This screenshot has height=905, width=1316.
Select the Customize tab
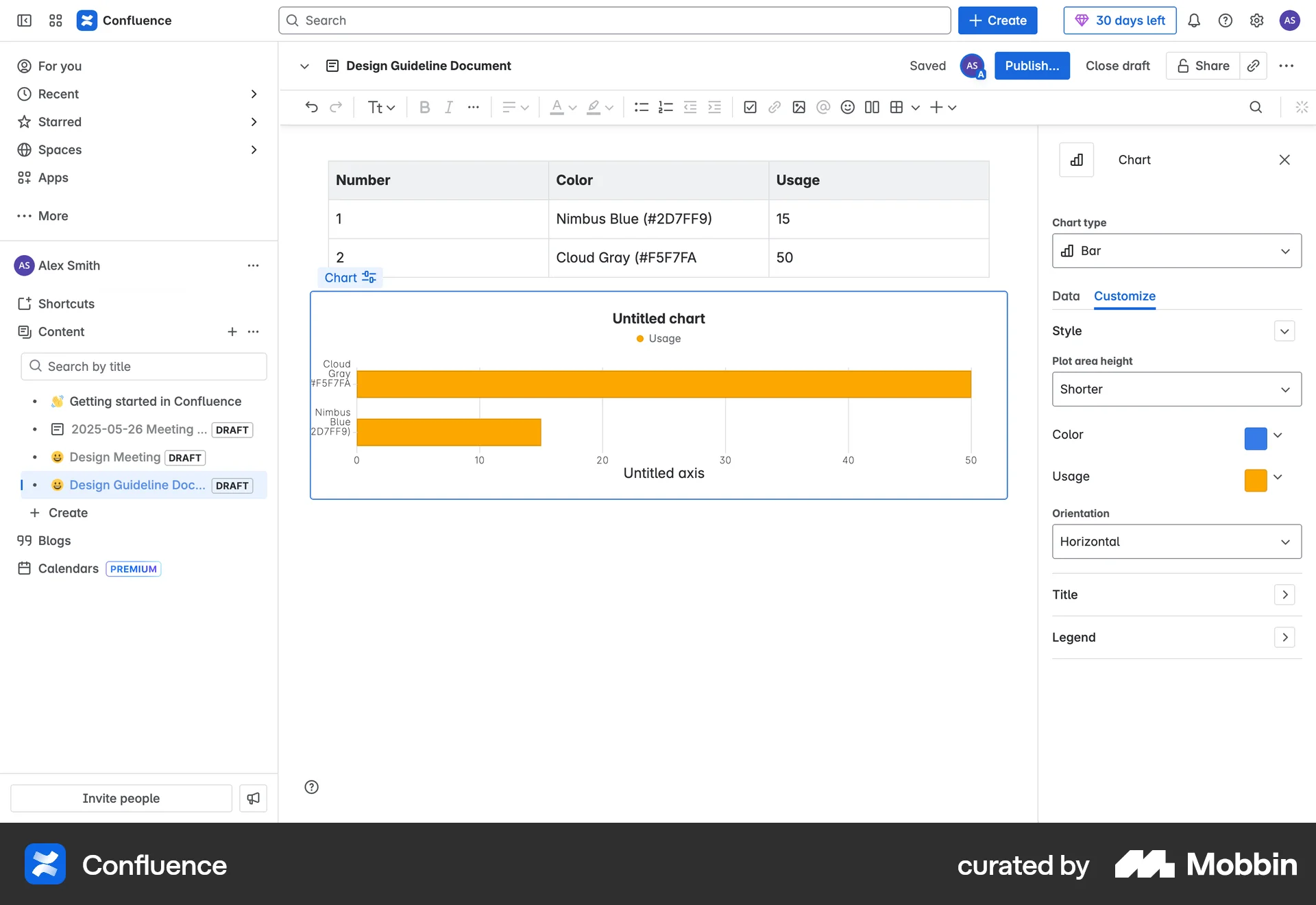point(1124,296)
